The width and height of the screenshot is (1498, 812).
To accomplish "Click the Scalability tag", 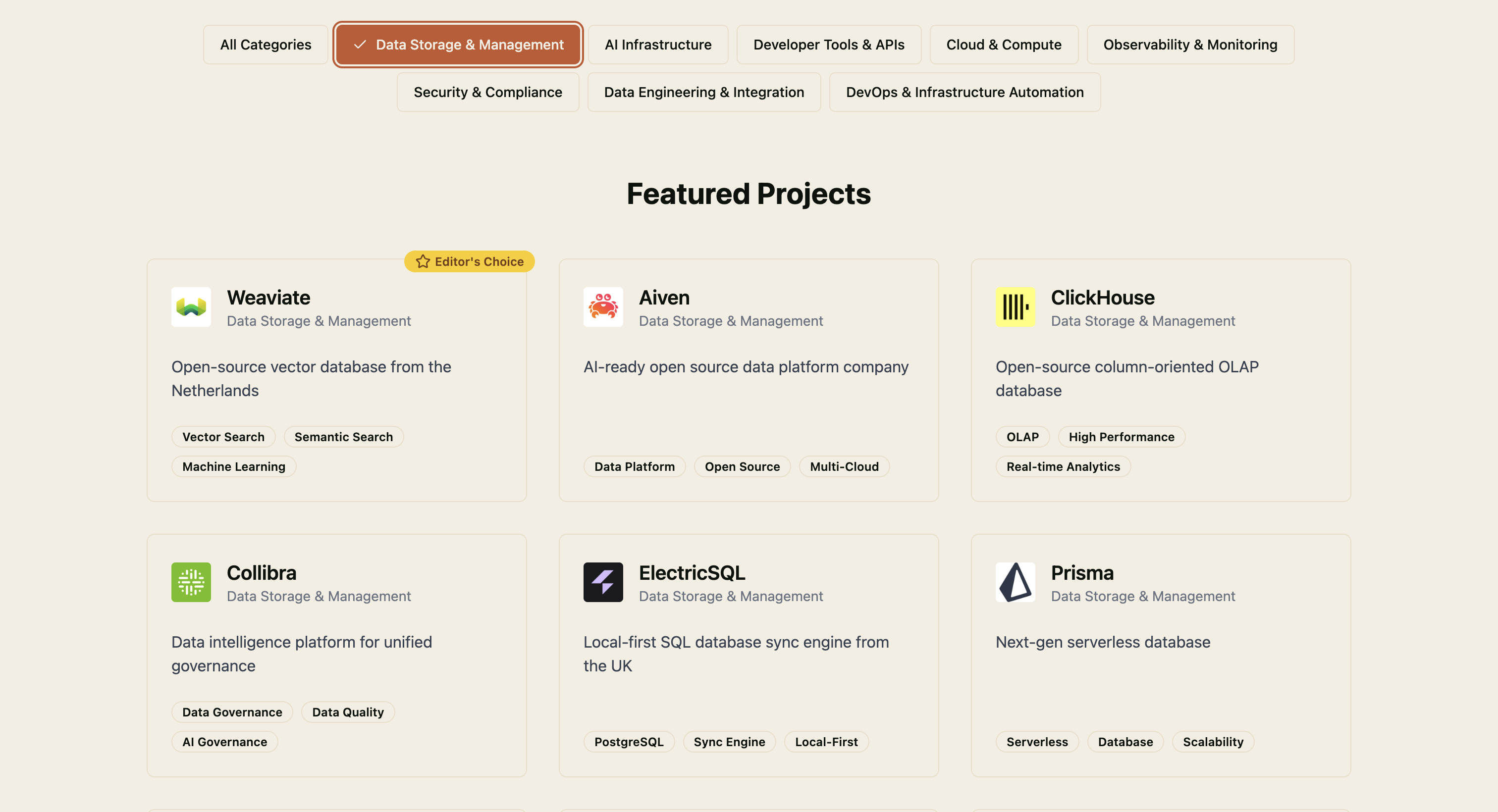I will (x=1213, y=742).
